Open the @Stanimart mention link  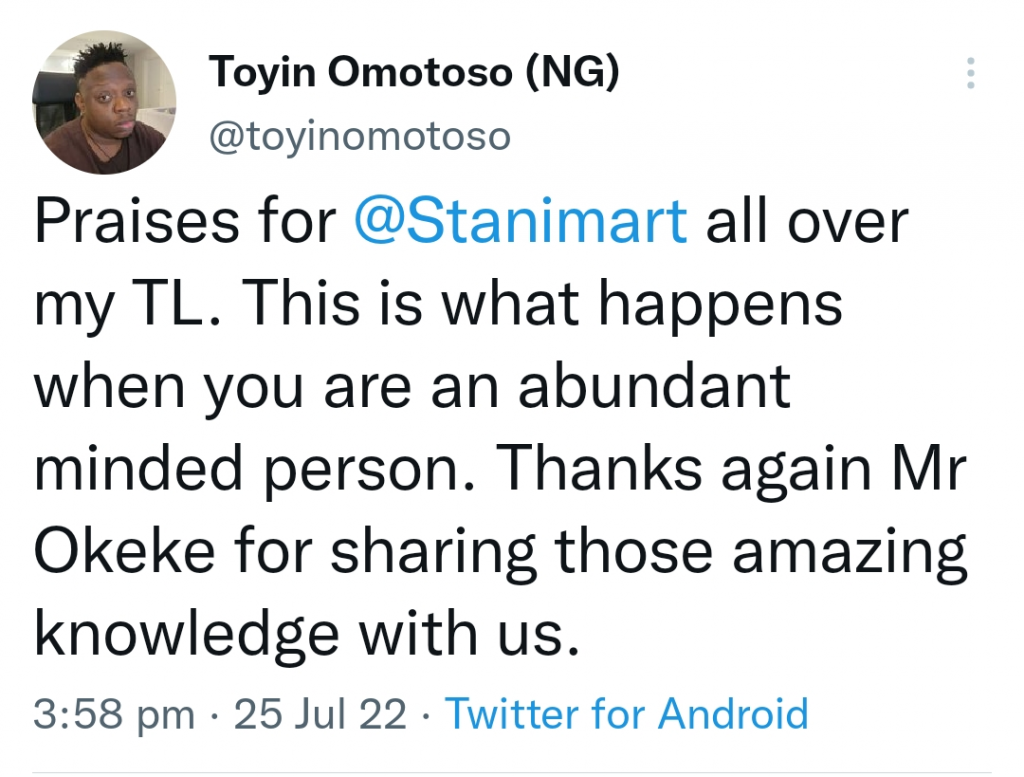click(521, 222)
